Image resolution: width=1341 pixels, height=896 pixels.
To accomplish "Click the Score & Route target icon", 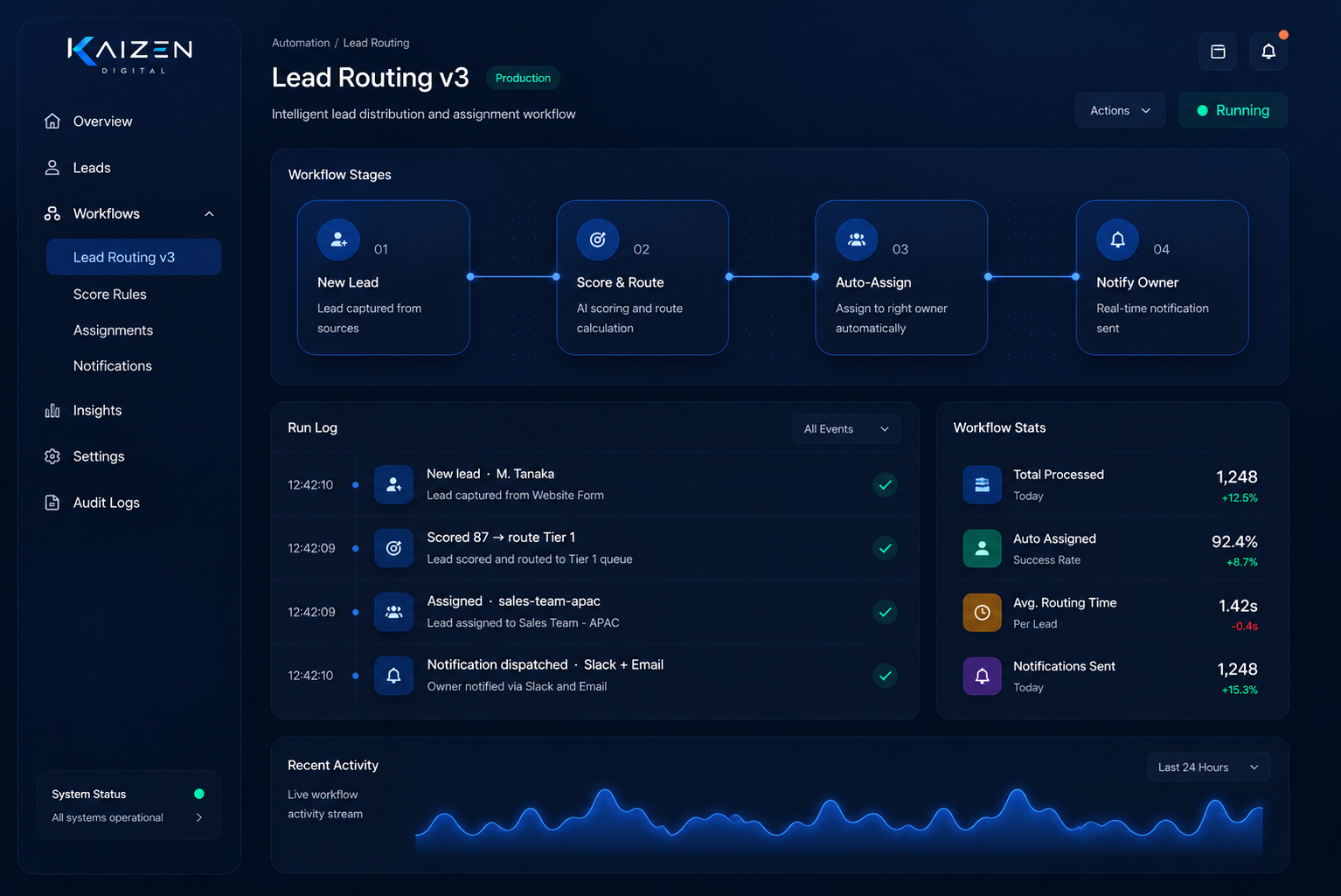I will tap(598, 240).
